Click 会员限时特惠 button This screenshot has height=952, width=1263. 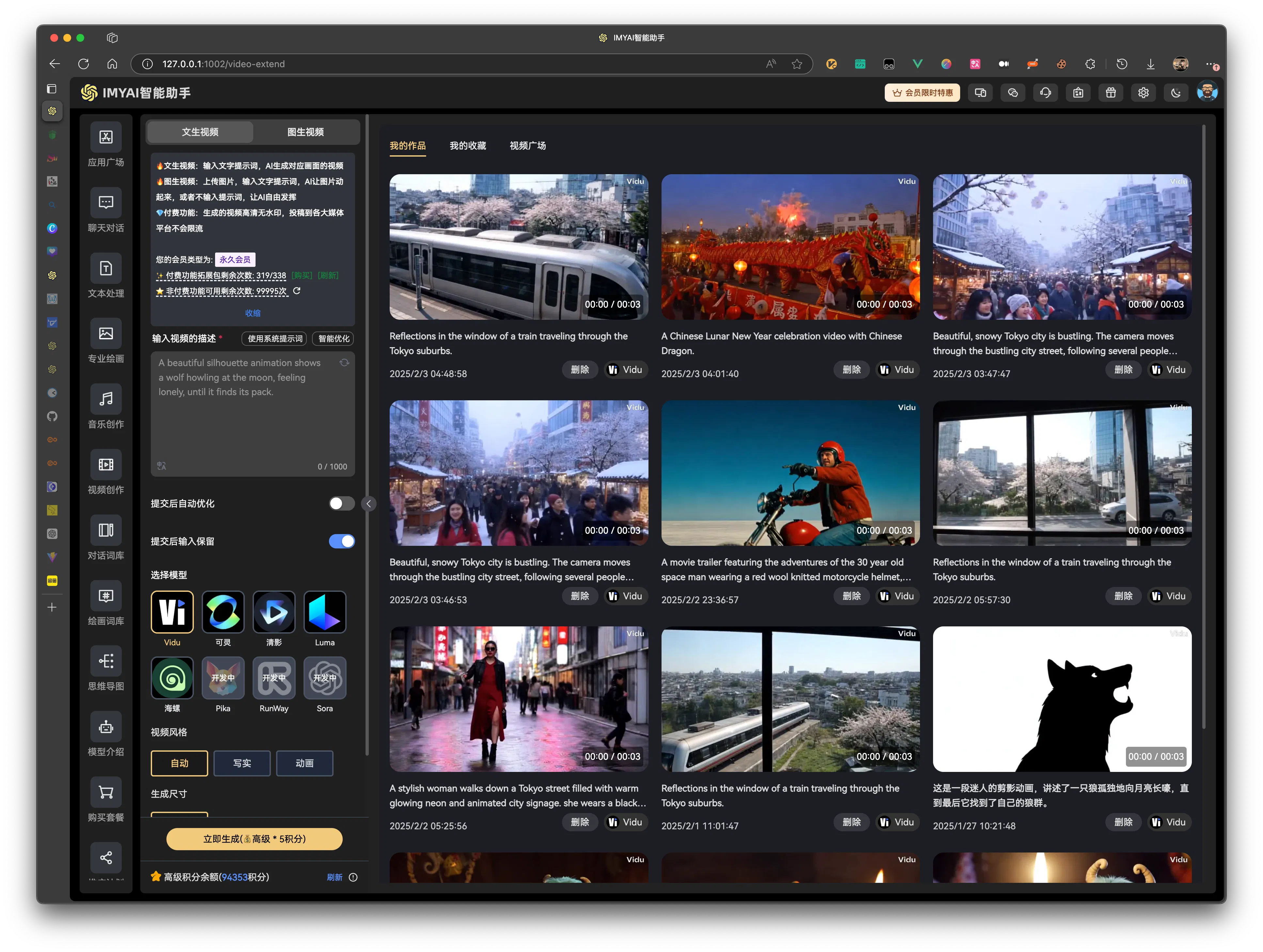tap(922, 92)
